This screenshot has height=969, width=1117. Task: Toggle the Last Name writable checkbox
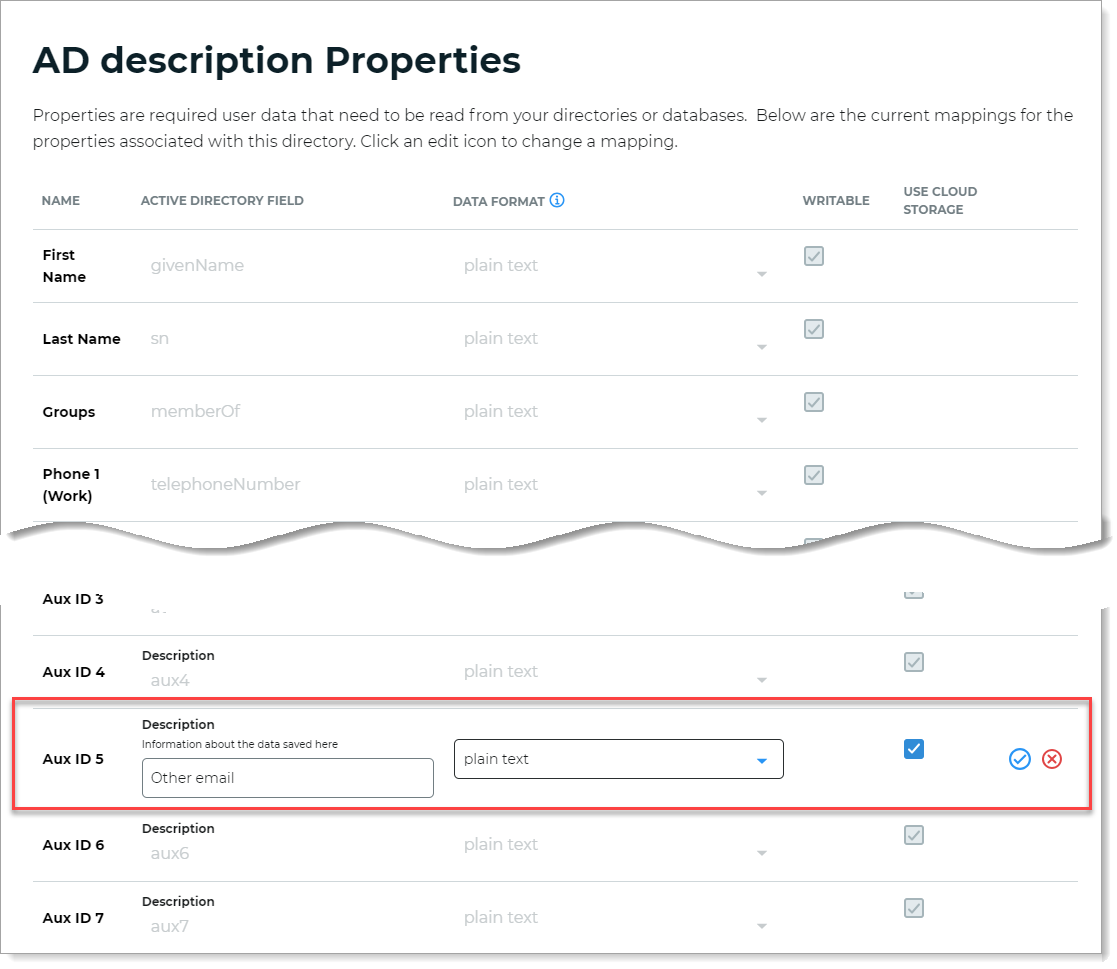coord(814,329)
